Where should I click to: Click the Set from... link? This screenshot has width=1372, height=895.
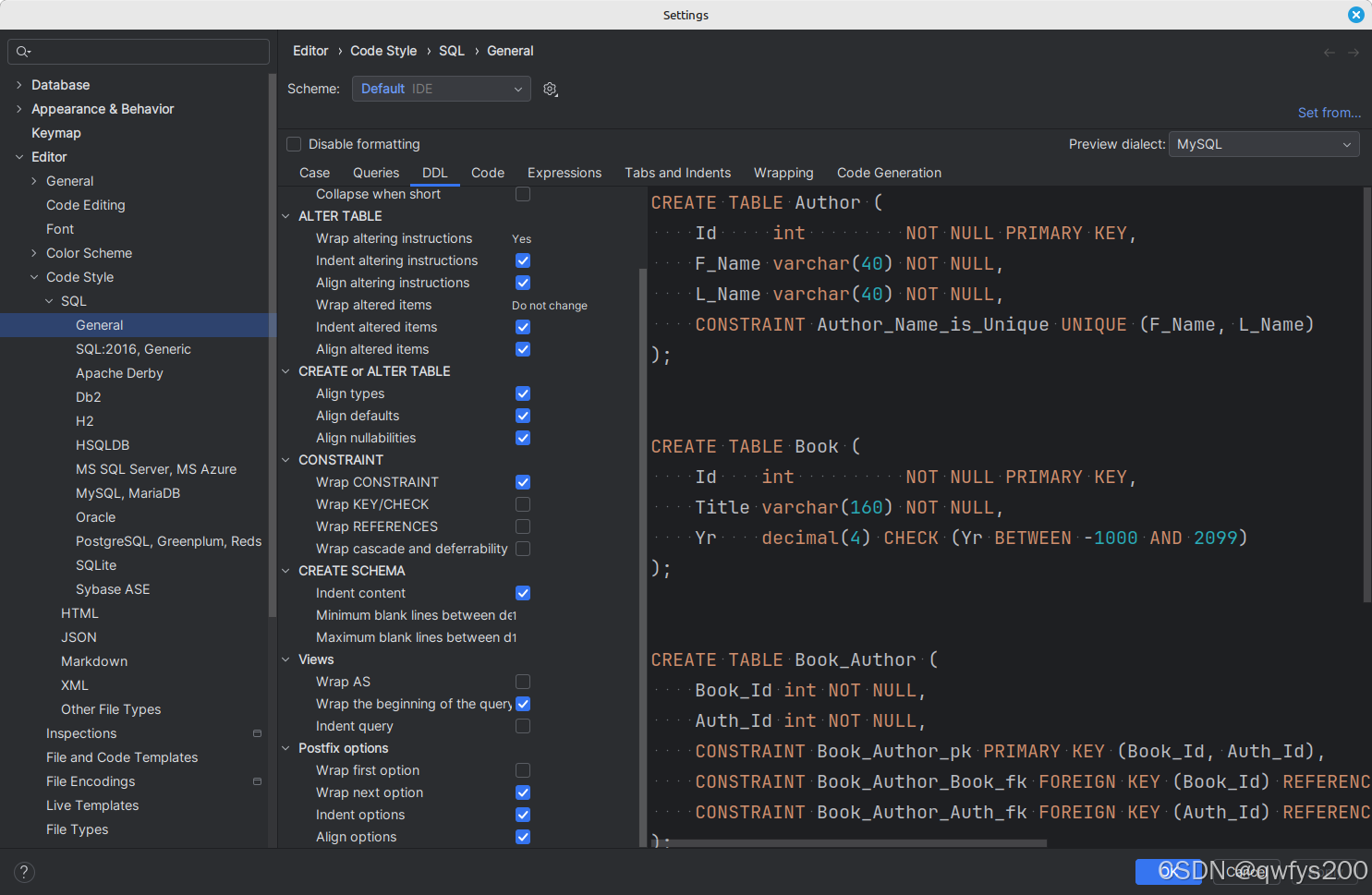[x=1330, y=113]
